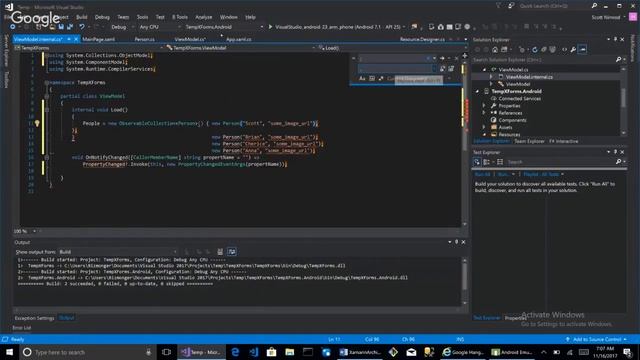Switch to the Team Explorer tab
Image resolution: width=640 pixels, height=360 pixels.
pos(529,141)
